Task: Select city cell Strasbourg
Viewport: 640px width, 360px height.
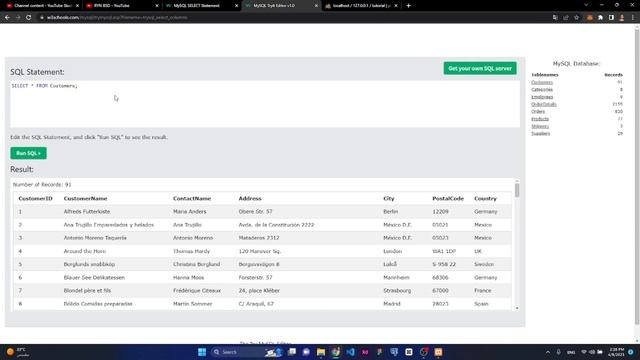Action: click(x=397, y=291)
